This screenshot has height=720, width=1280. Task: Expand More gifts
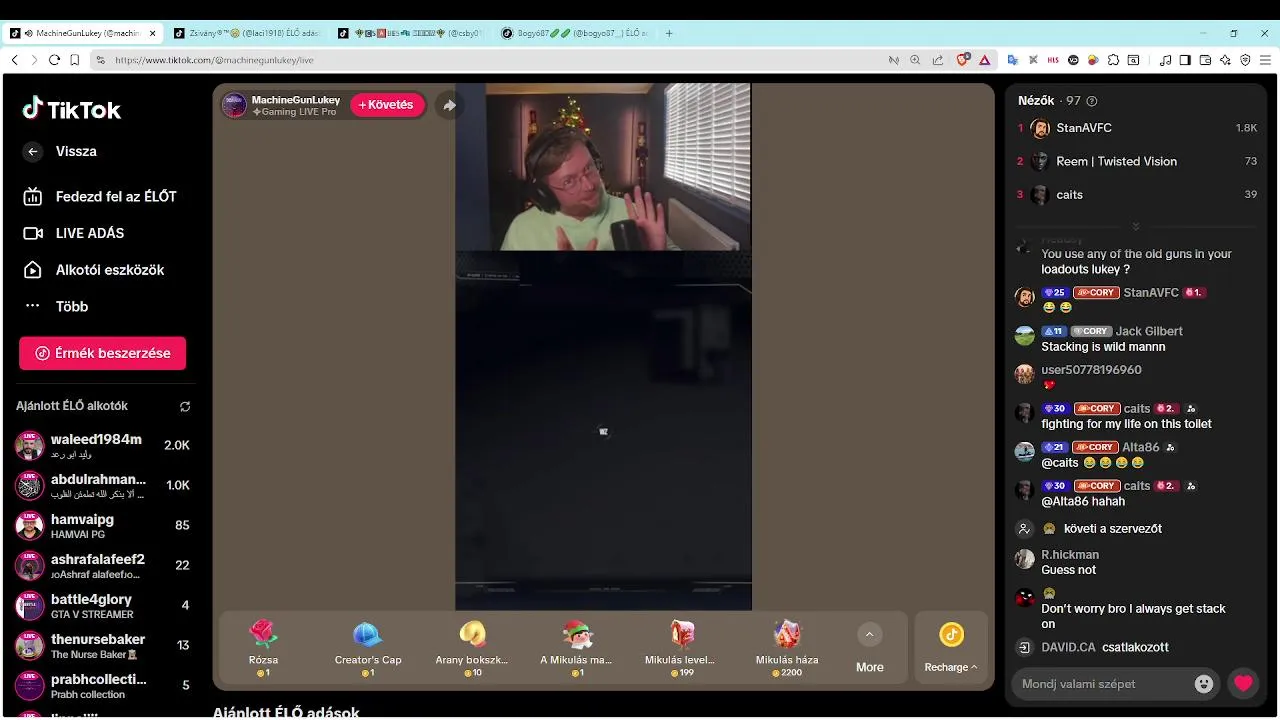(869, 648)
